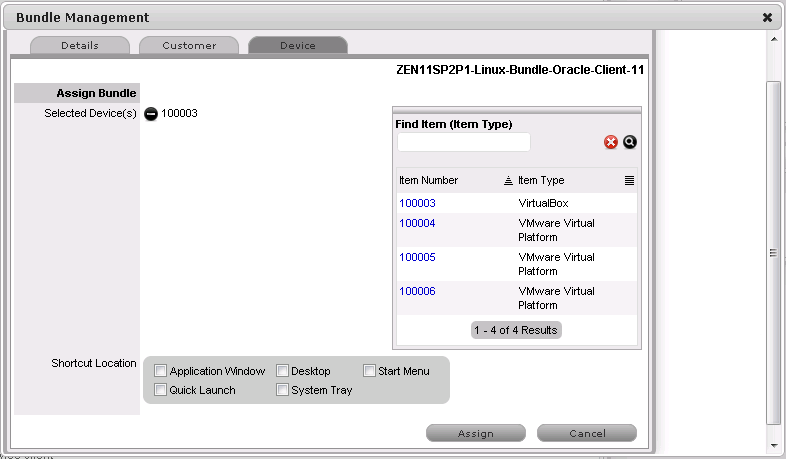Viewport: 786px width, 459px height.
Task: Enable Application Window shortcut location
Action: 161,371
